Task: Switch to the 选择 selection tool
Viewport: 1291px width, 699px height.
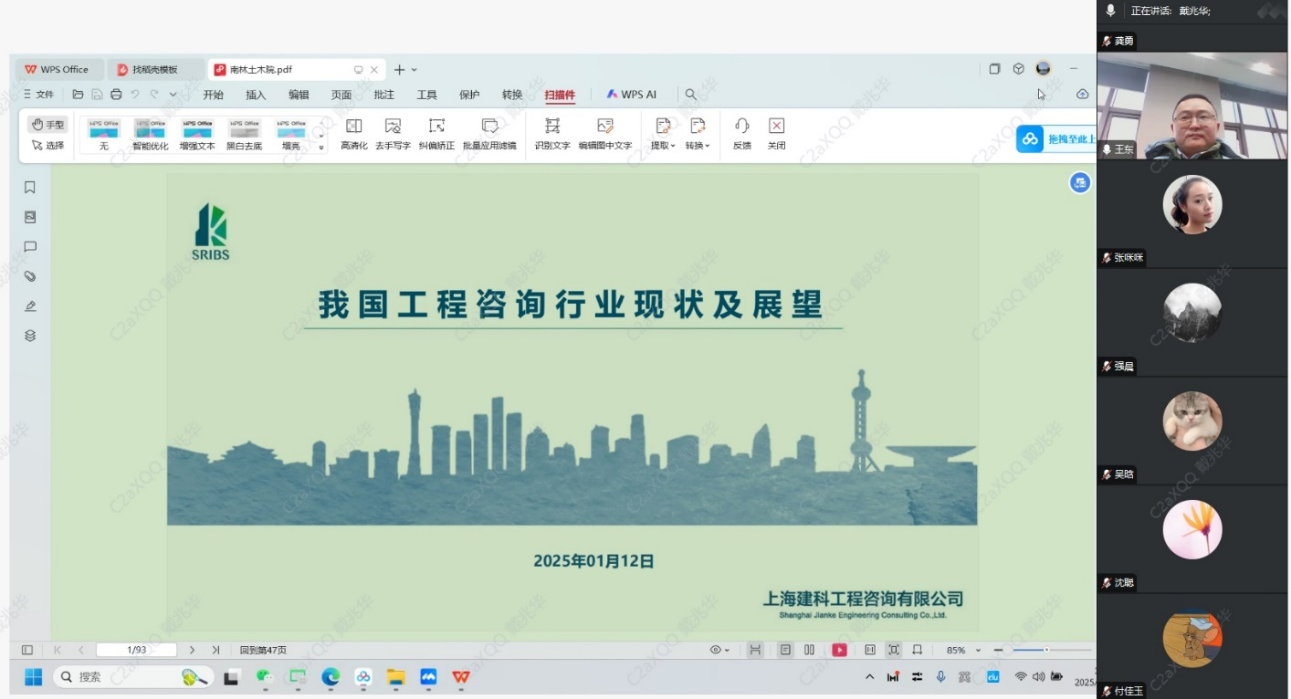Action: [47, 145]
